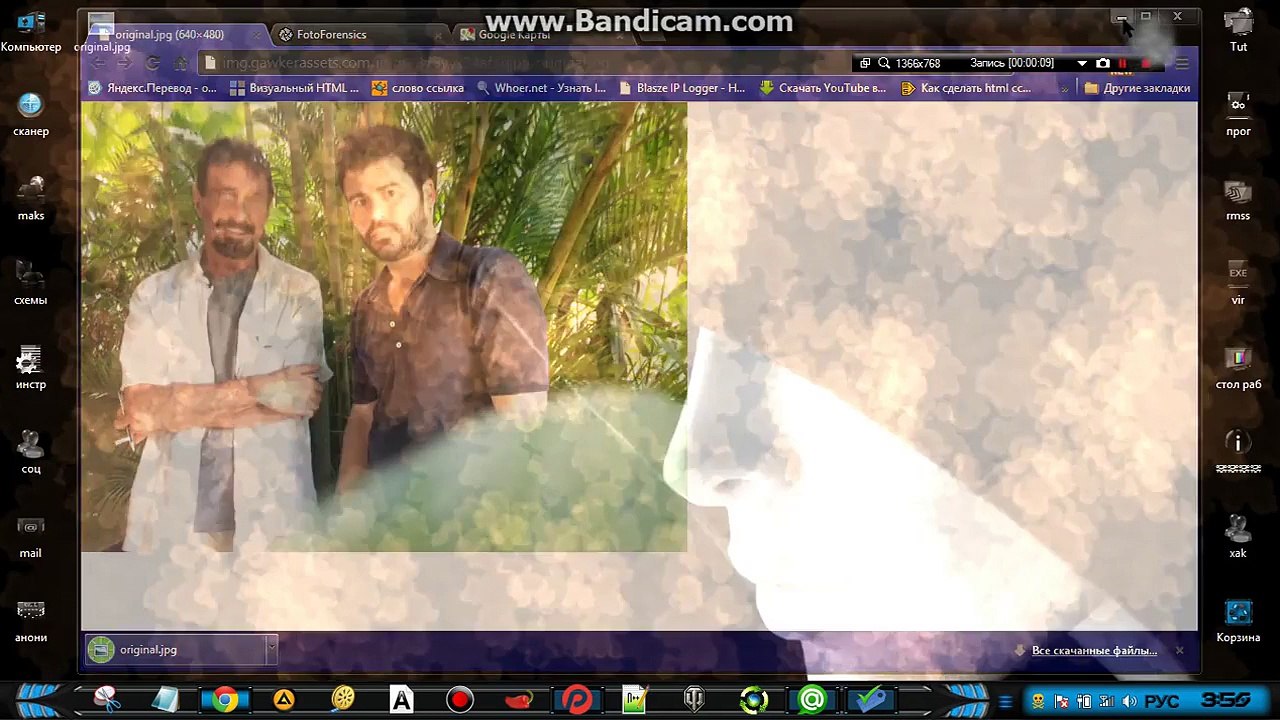
Task: Open the green @ Mail.ru Agent icon
Action: (812, 699)
